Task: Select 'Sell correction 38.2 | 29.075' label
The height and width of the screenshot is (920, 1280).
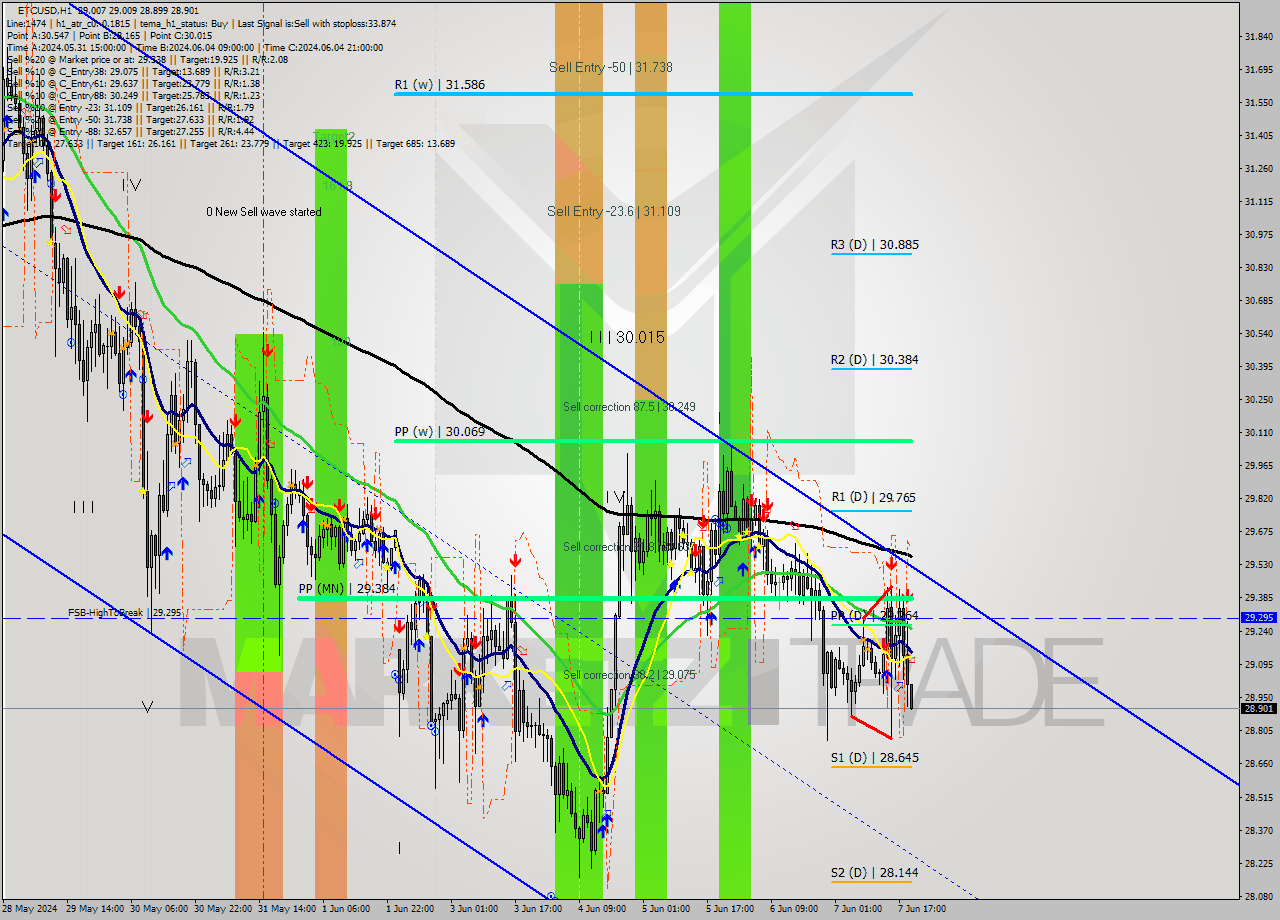Action: click(629, 675)
